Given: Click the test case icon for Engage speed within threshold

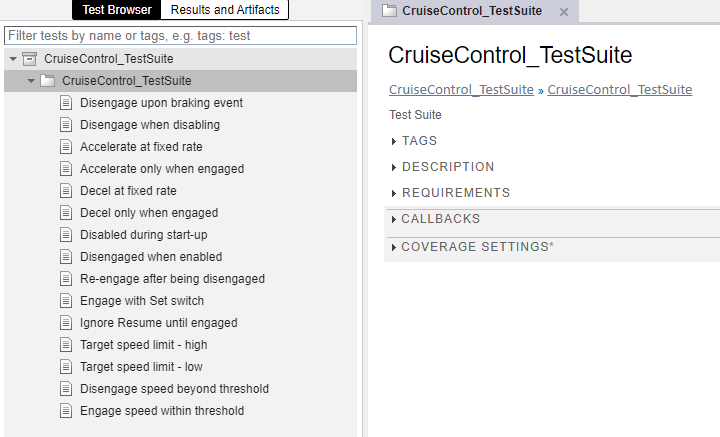Looking at the screenshot, I should click(x=66, y=411).
